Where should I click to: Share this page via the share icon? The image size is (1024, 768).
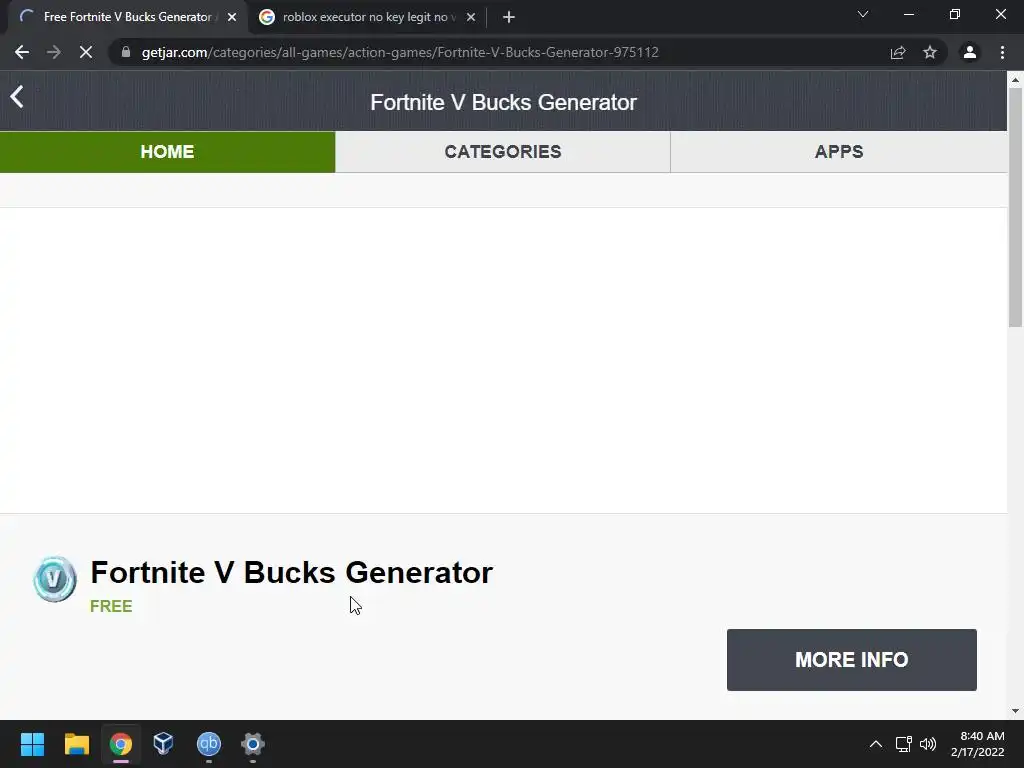(898, 52)
